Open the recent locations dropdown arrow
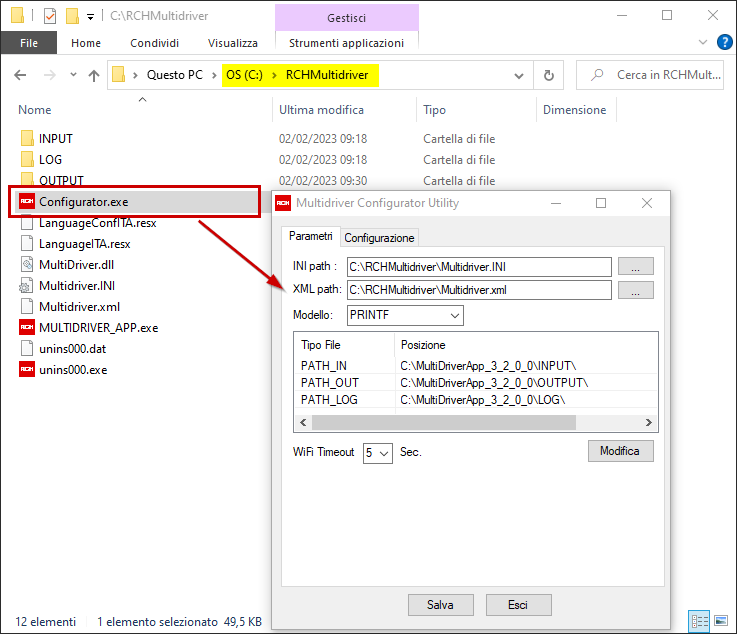 [73, 74]
